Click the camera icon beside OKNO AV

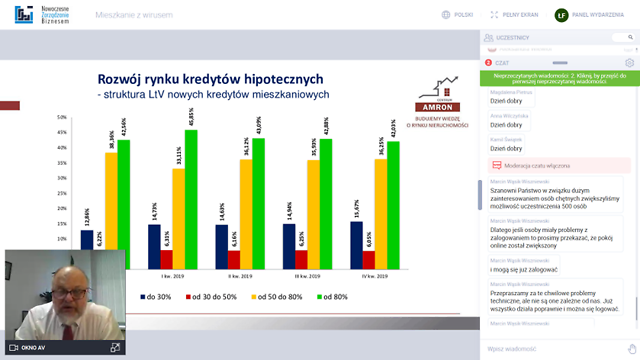13,348
